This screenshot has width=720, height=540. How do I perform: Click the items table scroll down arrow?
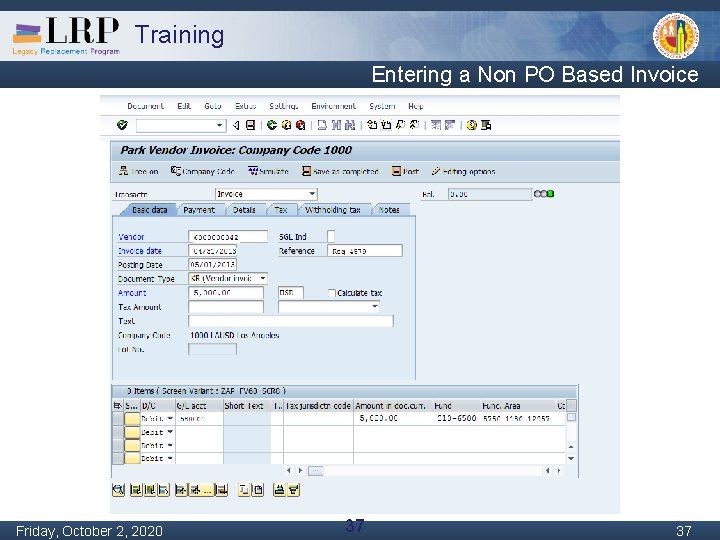(571, 458)
